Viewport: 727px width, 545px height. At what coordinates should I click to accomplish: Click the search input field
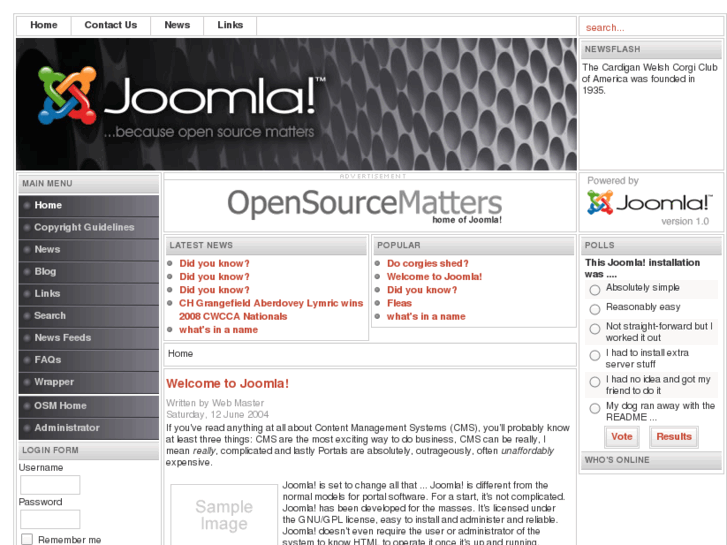pyautogui.click(x=651, y=27)
